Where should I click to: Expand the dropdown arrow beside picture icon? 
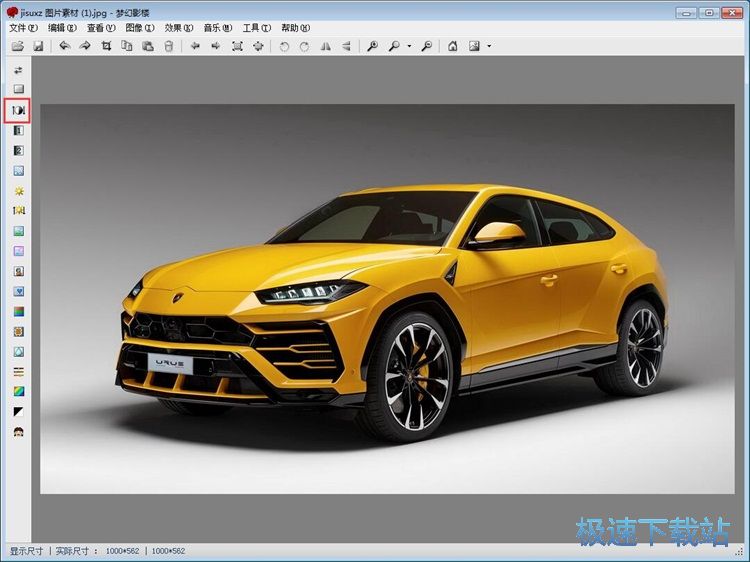click(x=489, y=46)
